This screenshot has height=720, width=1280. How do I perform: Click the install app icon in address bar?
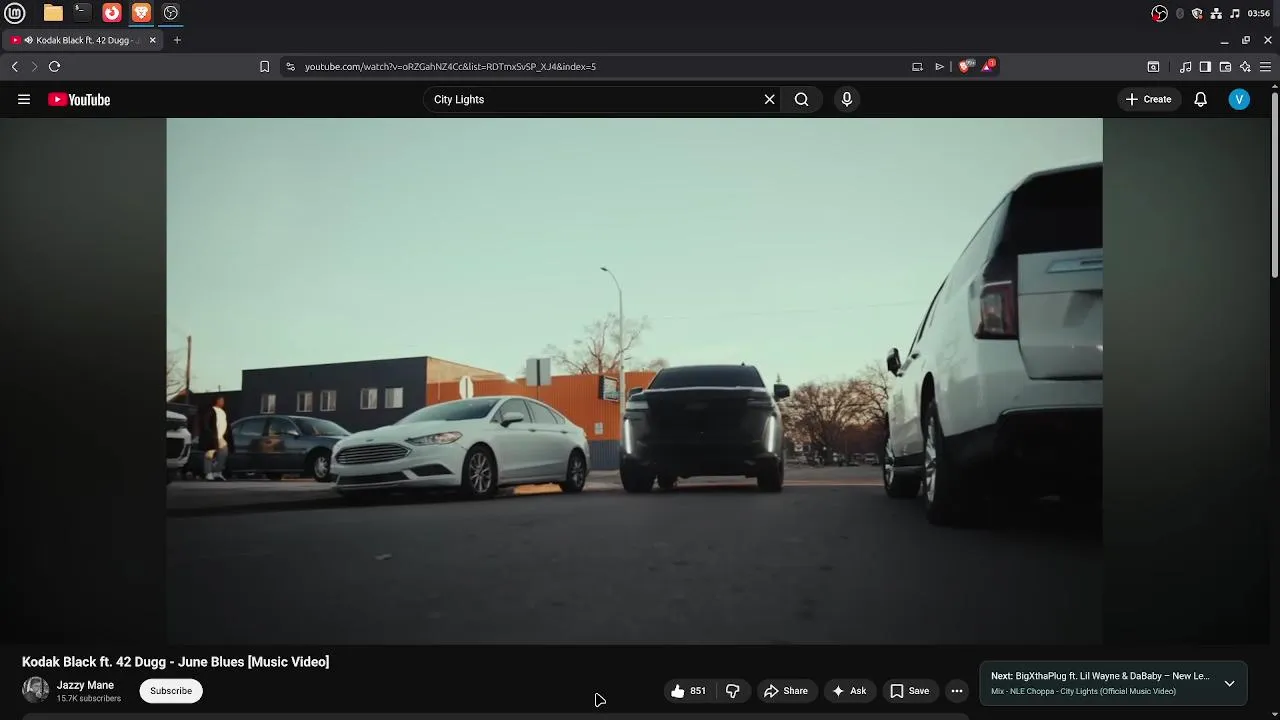point(917,67)
